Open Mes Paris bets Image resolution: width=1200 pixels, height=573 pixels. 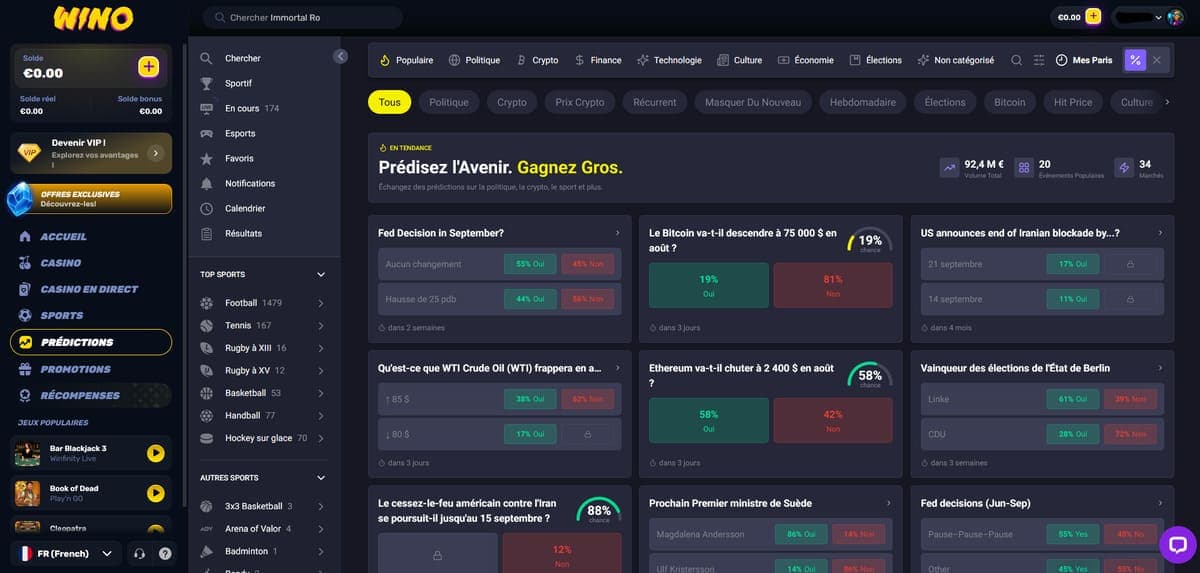pos(1084,60)
